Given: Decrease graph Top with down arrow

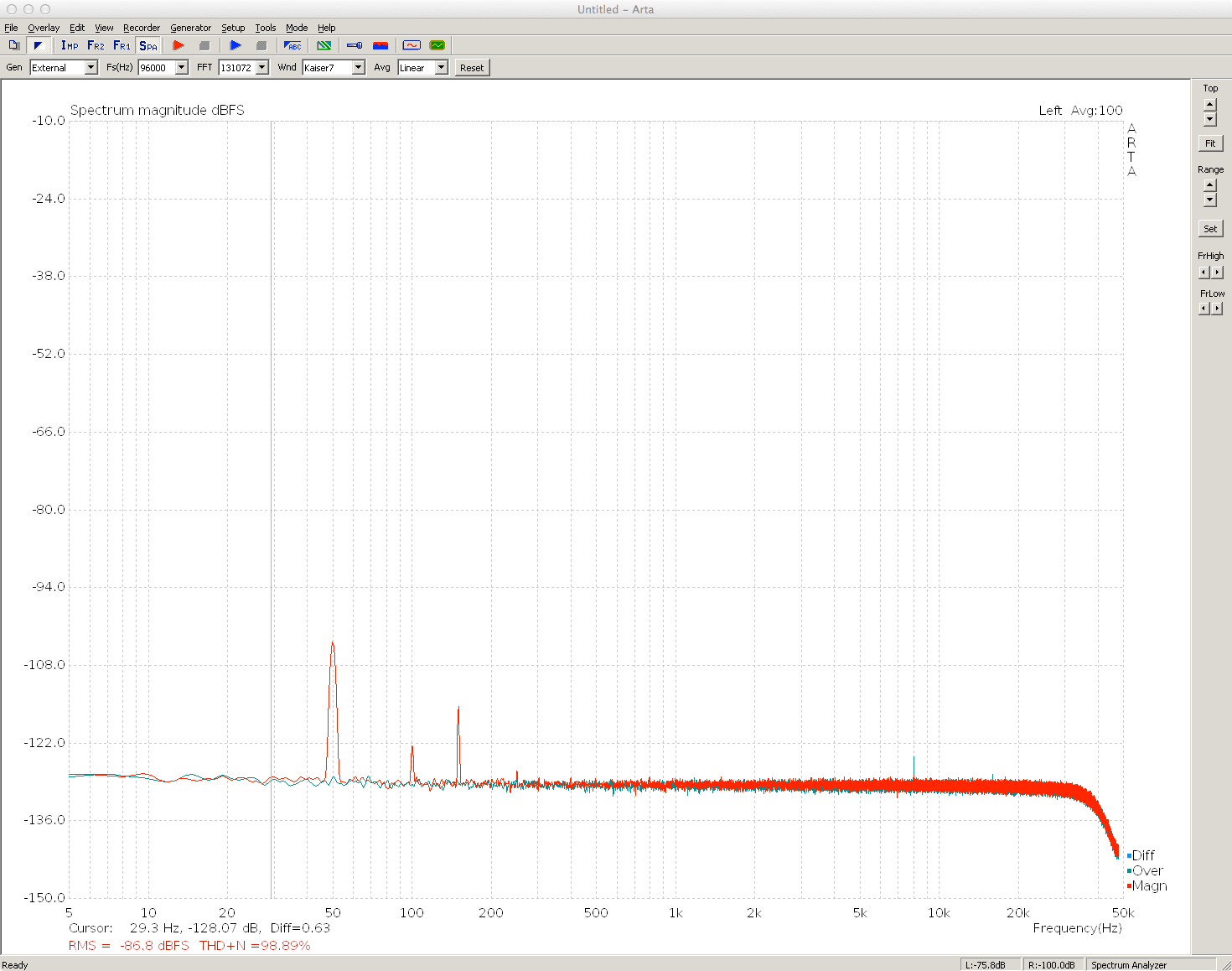Looking at the screenshot, I should coord(1210,119).
